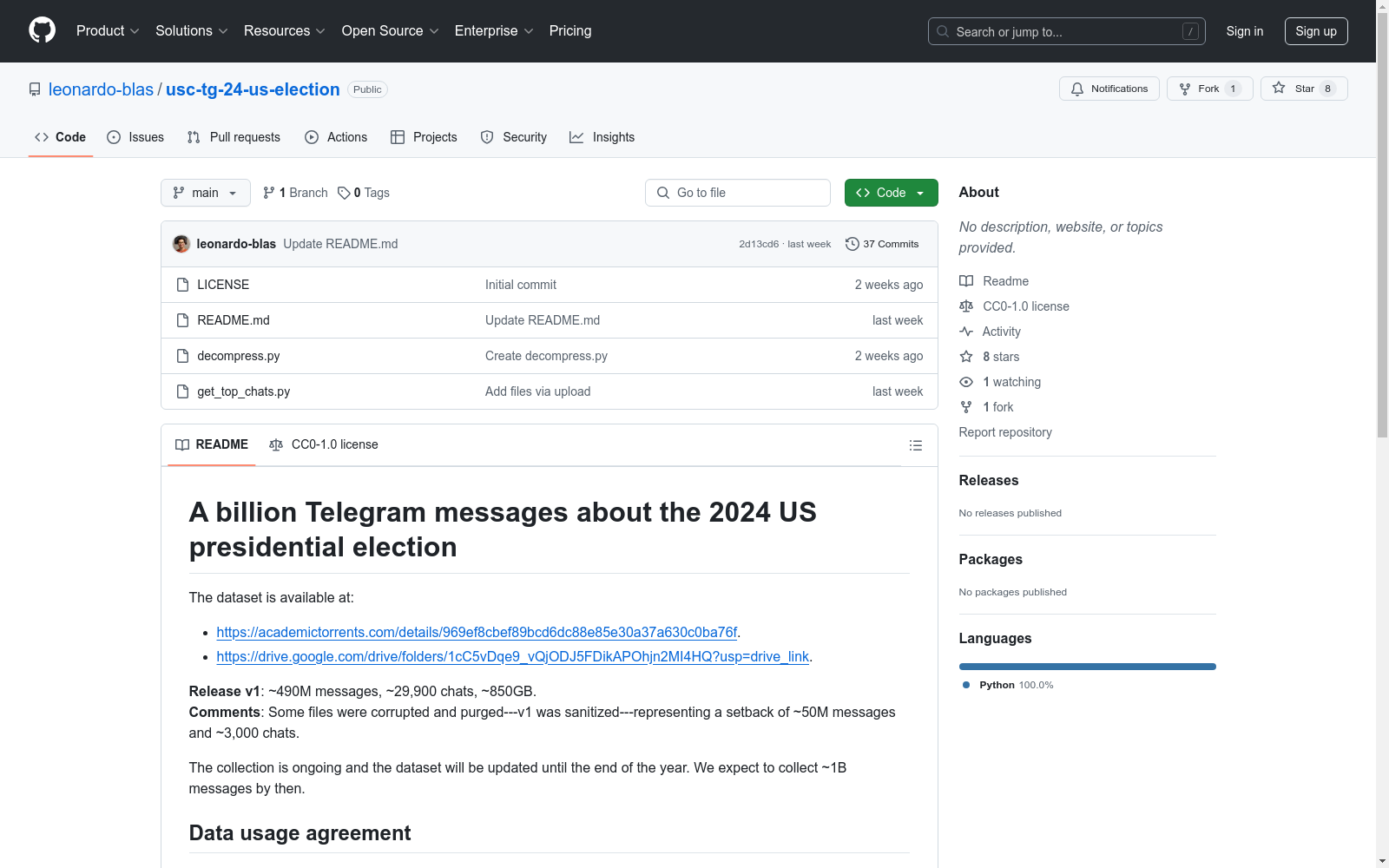Viewport: 1389px width, 868px height.
Task: Click the scale icon beside CC0-1.0 license
Action: tap(966, 306)
